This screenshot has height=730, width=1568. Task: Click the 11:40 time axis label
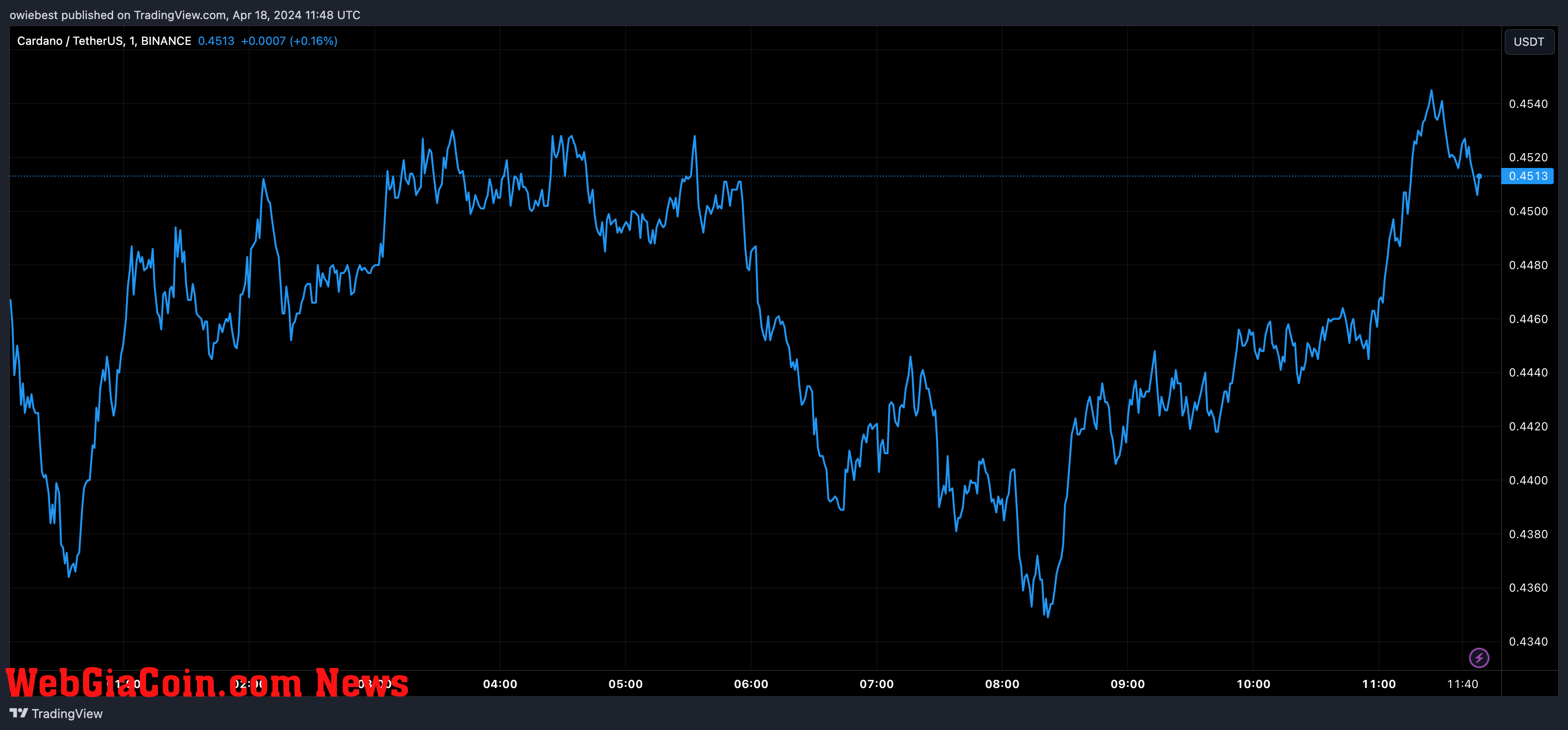tap(1462, 684)
